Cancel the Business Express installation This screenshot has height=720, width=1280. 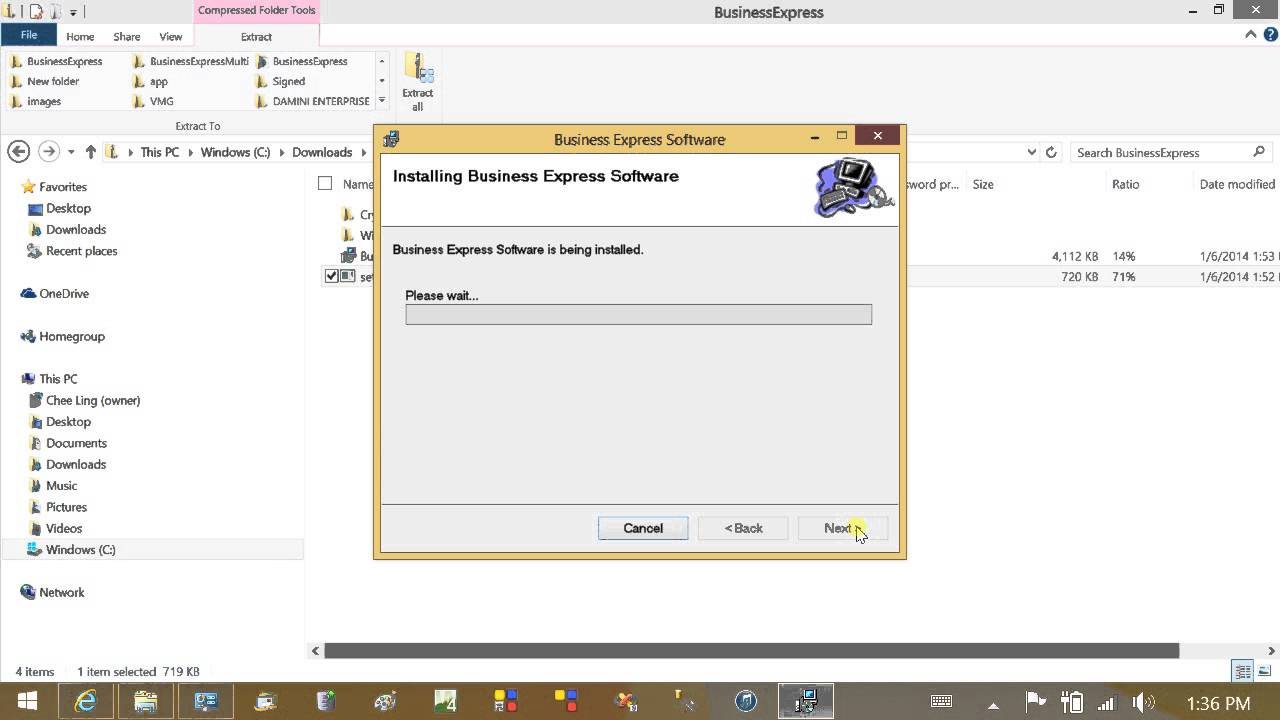tap(643, 528)
